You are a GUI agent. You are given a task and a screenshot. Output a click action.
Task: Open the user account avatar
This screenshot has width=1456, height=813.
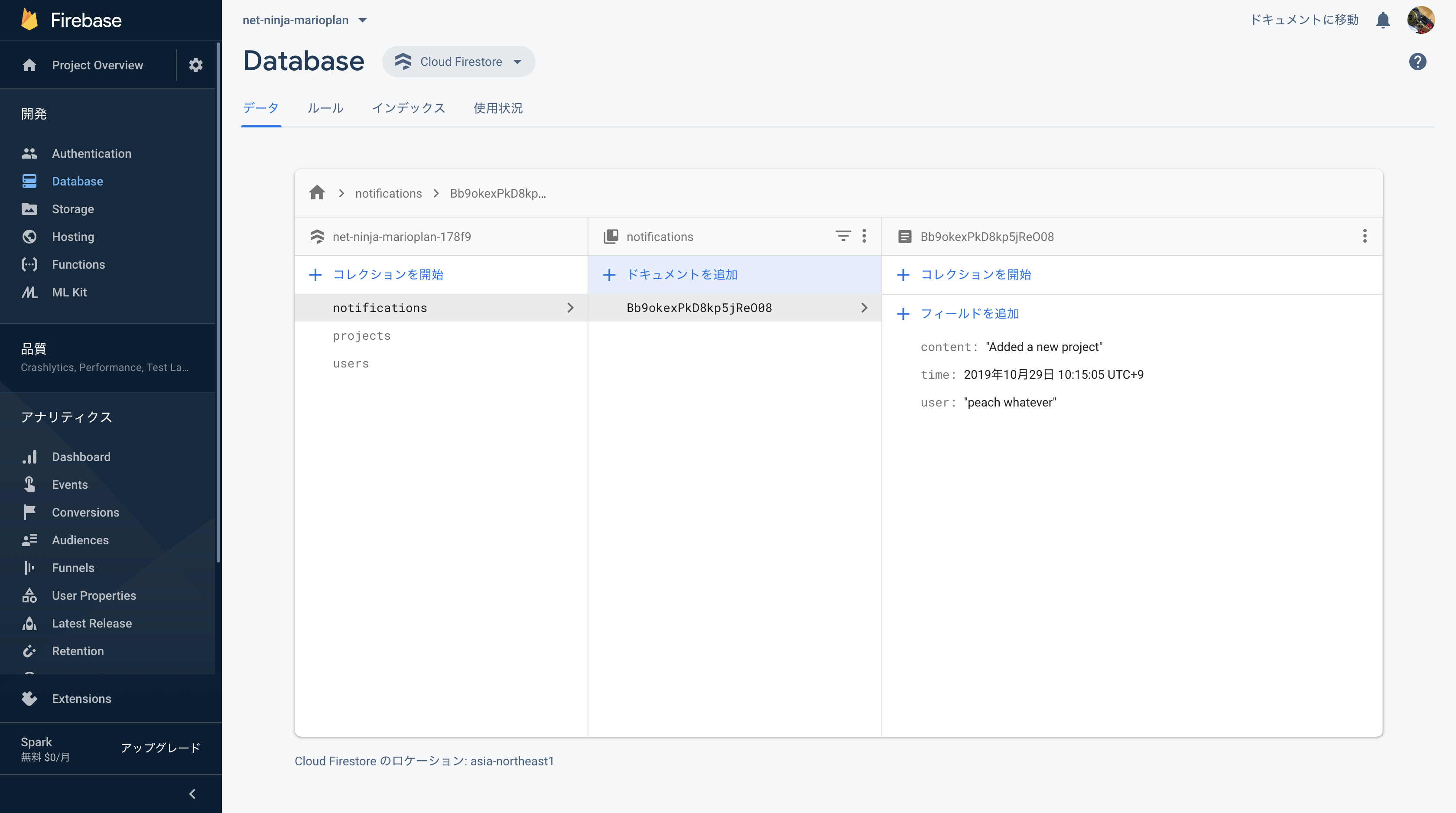[1420, 20]
